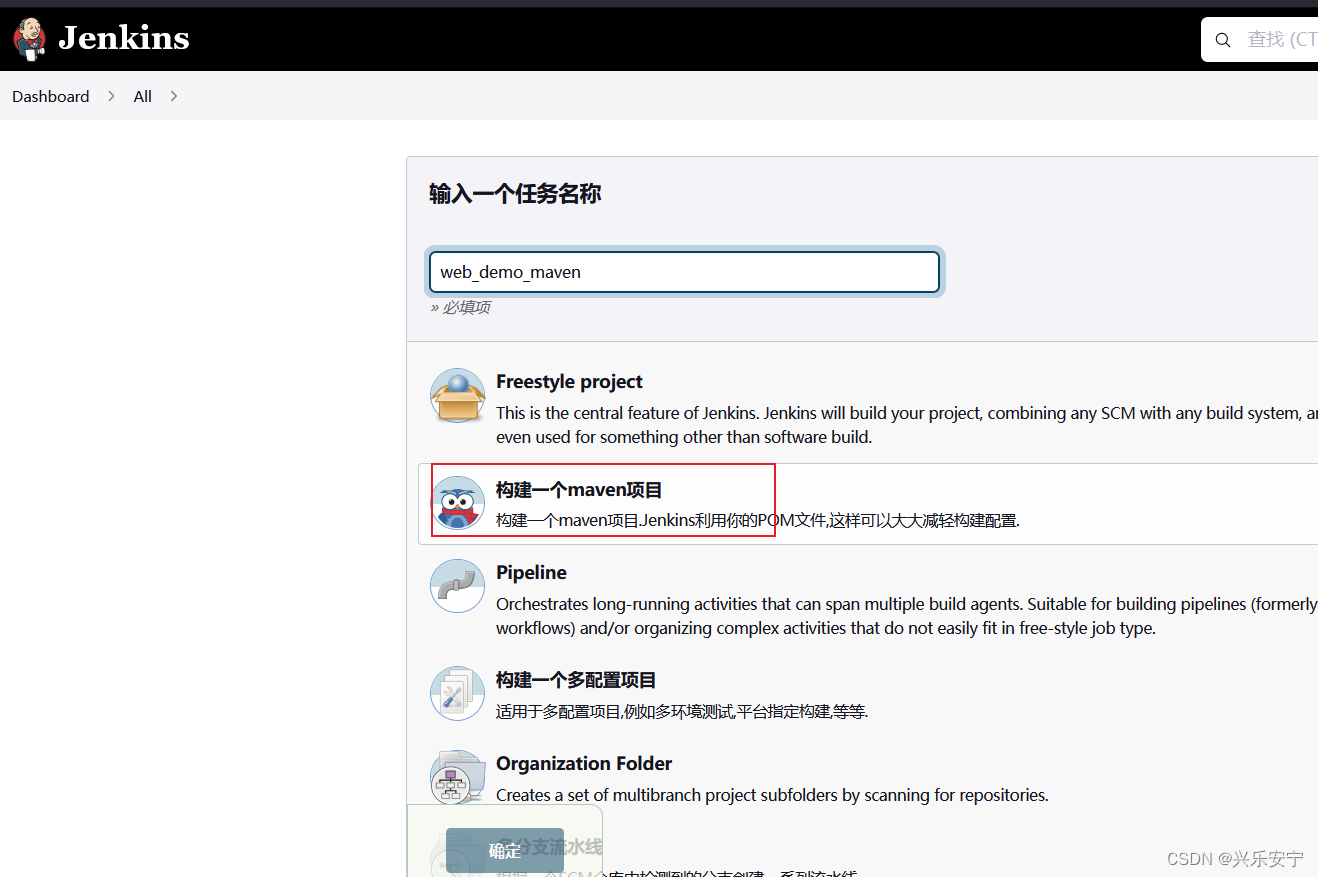The width and height of the screenshot is (1318, 877).
Task: Click the Jenkins title text in header
Action: tap(124, 38)
